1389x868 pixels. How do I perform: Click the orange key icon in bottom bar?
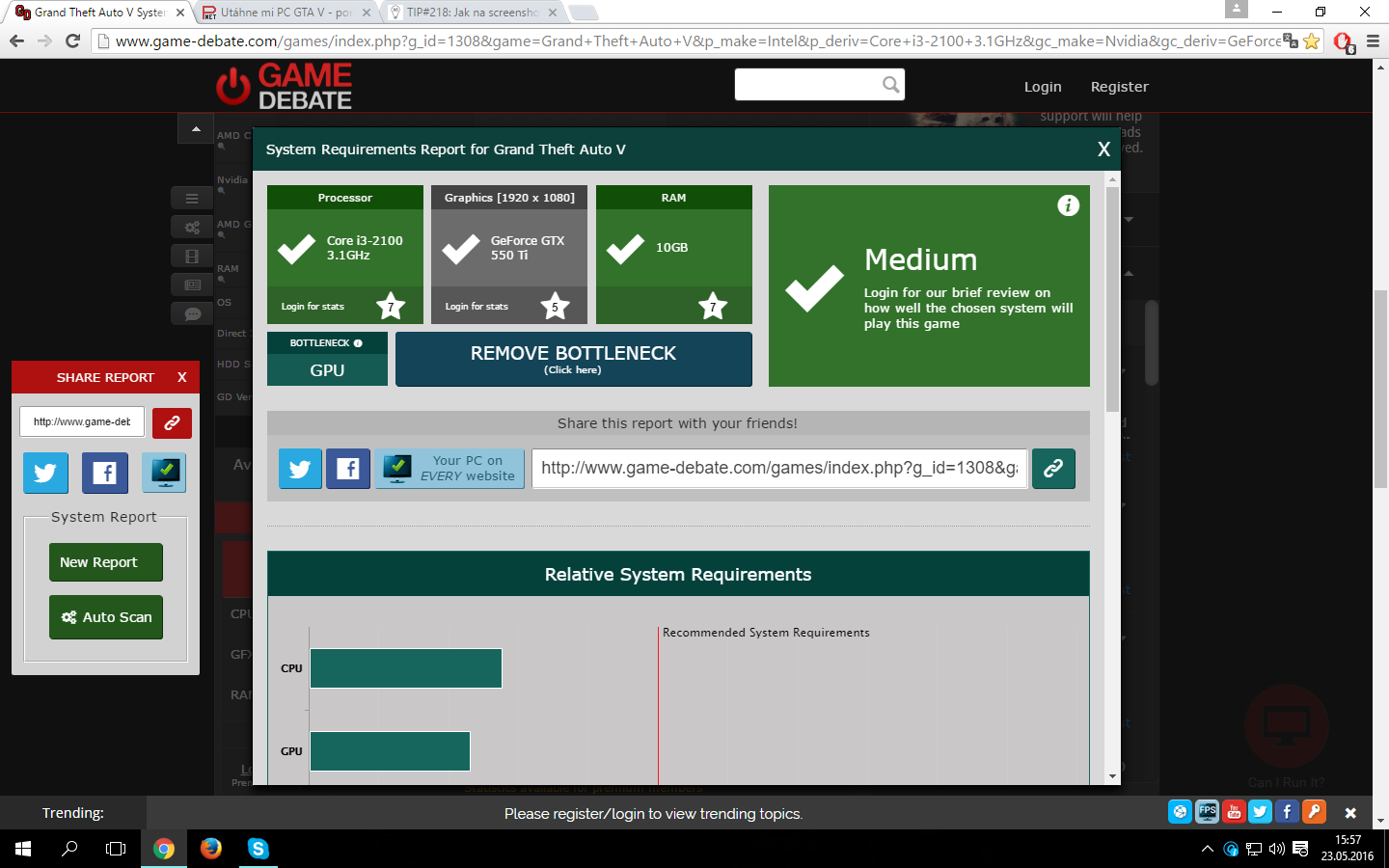(x=1314, y=812)
